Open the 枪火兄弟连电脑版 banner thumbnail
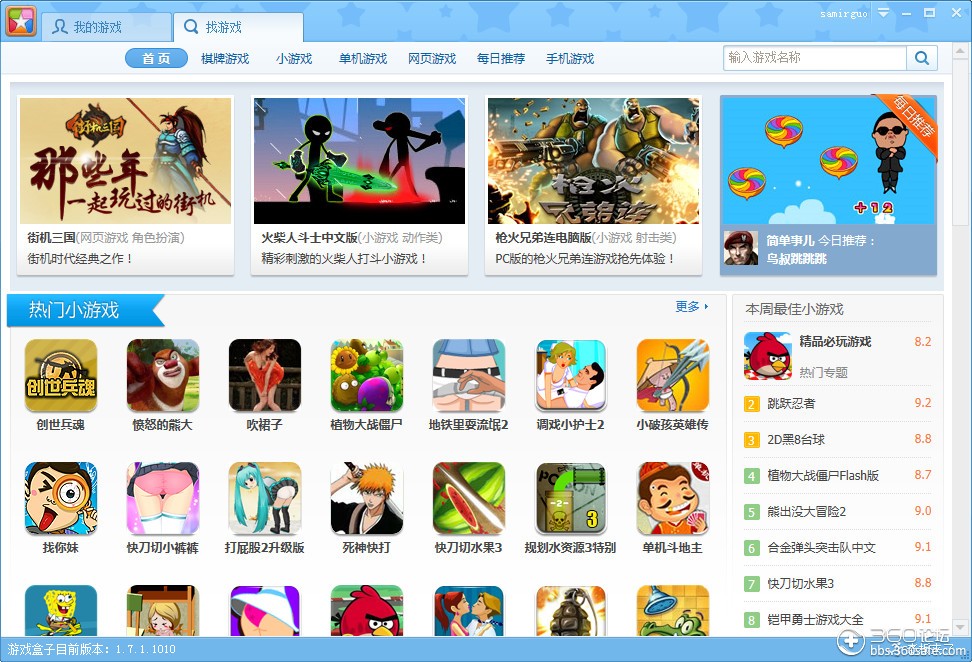 593,161
